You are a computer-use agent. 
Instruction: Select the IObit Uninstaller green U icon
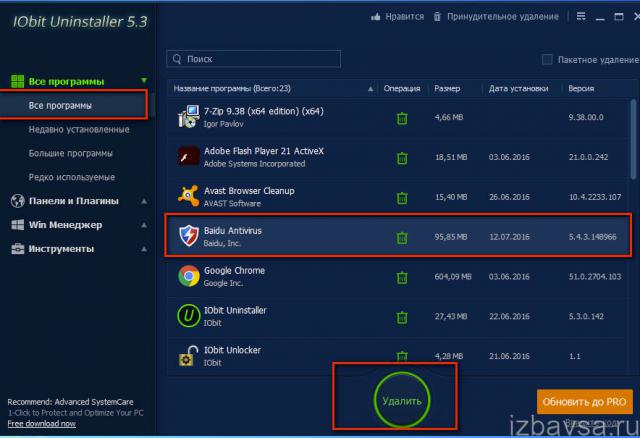tap(189, 316)
